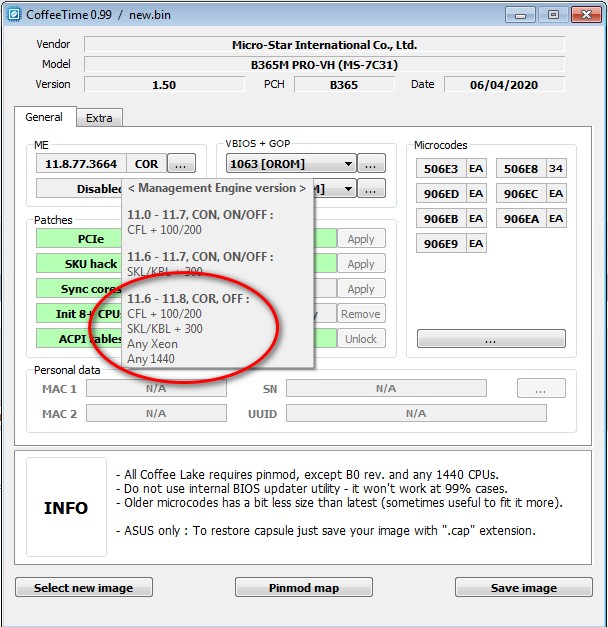Image resolution: width=608 pixels, height=627 pixels.
Task: Open the Pinmod map
Action: tap(304, 587)
